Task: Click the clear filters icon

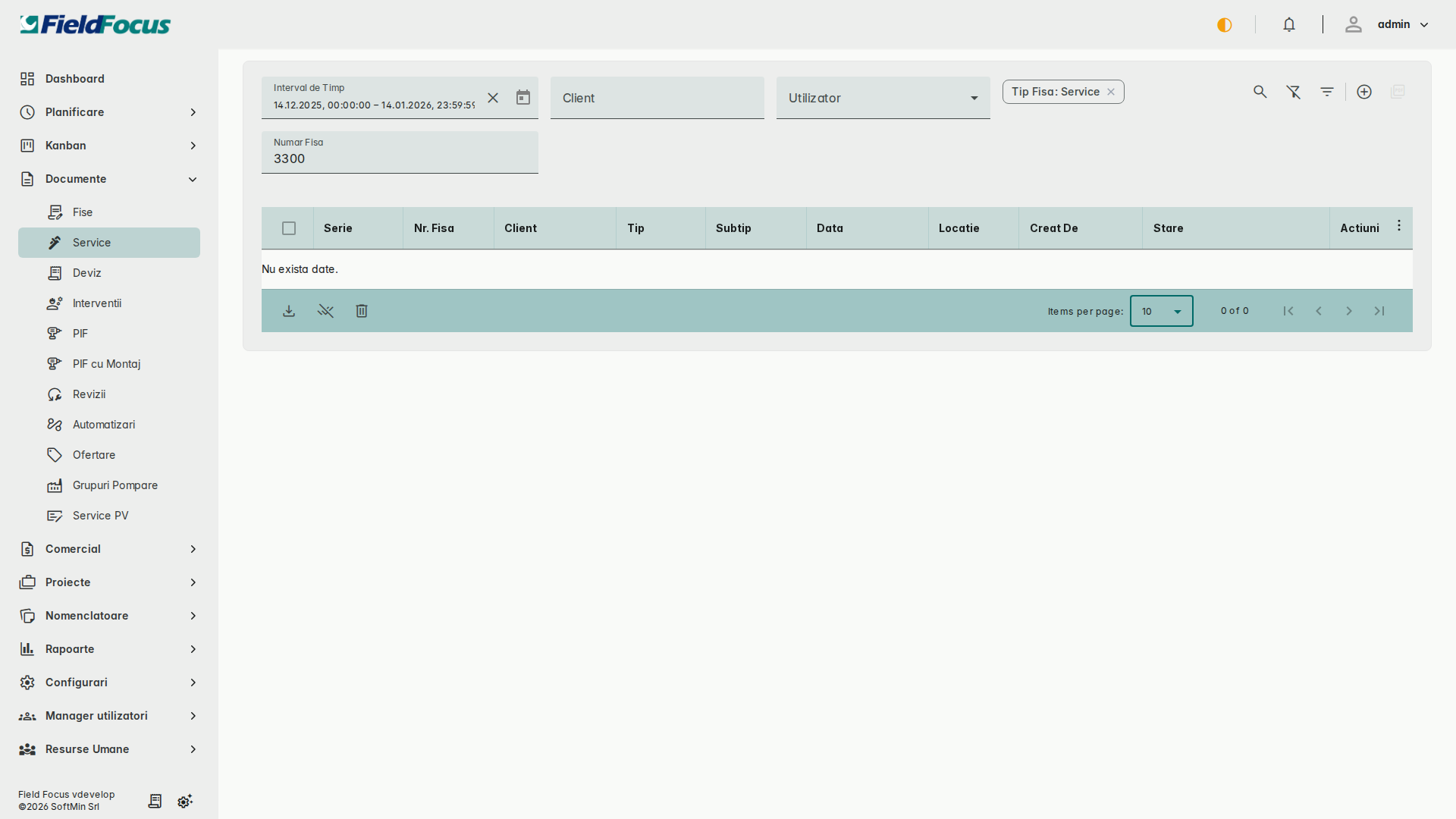Action: pos(1294,92)
